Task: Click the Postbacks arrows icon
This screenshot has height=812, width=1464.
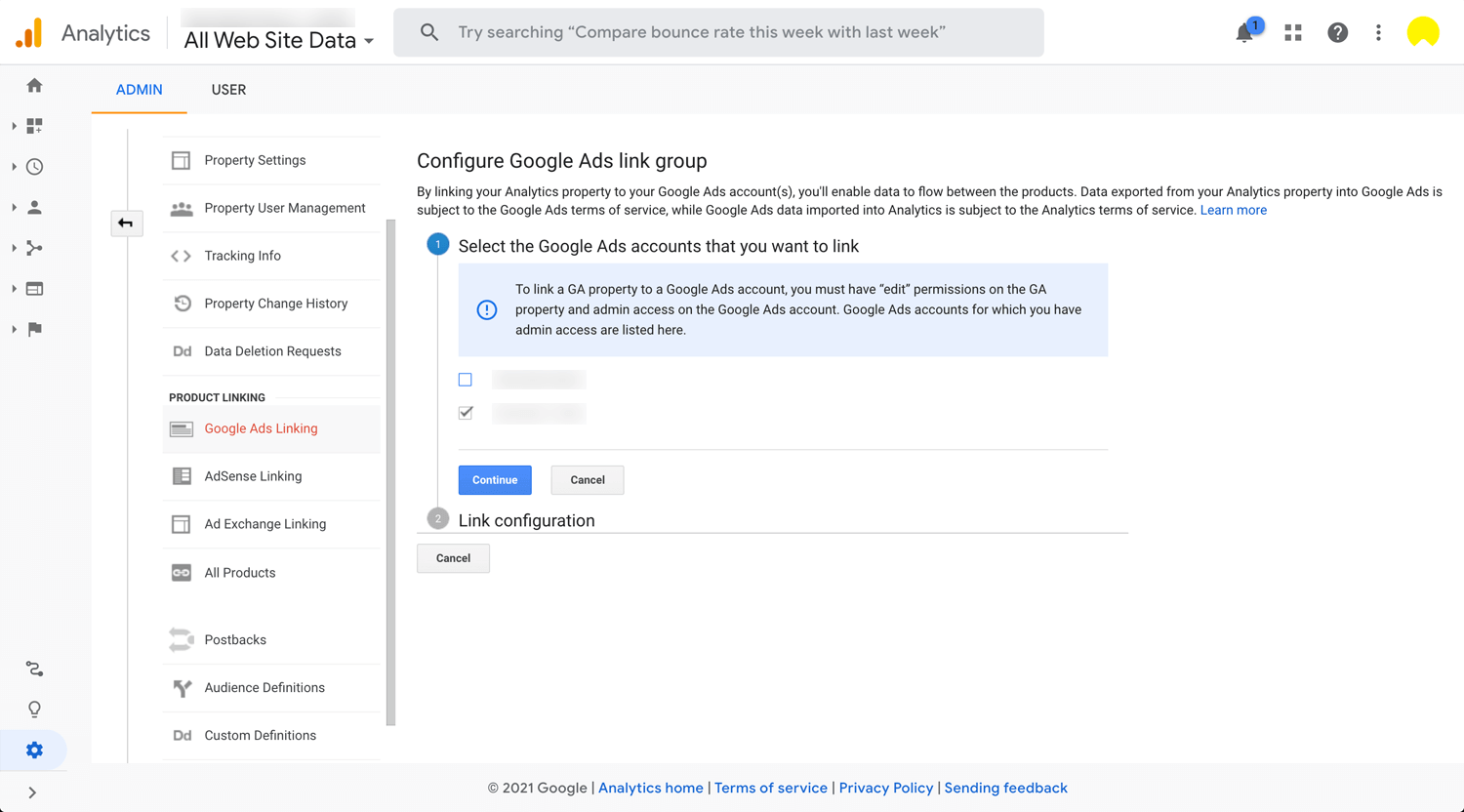Action: point(182,640)
